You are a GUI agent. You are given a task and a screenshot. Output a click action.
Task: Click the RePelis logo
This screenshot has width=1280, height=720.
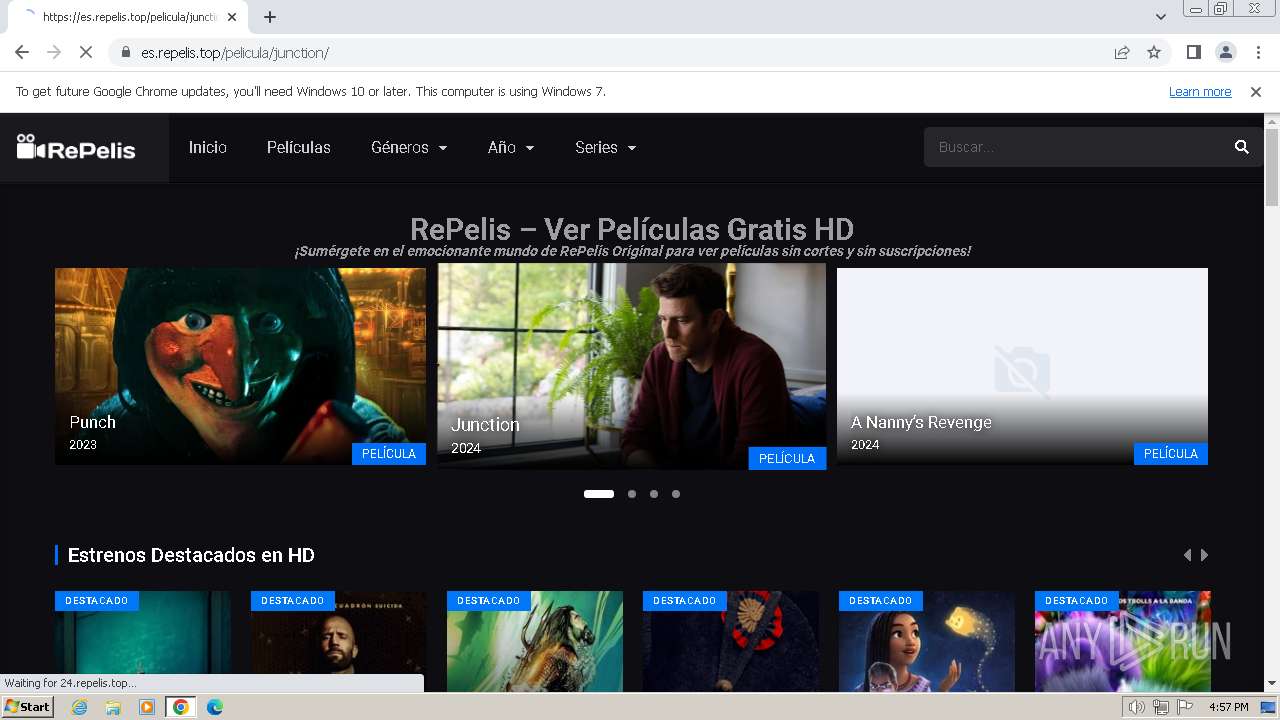[x=76, y=148]
